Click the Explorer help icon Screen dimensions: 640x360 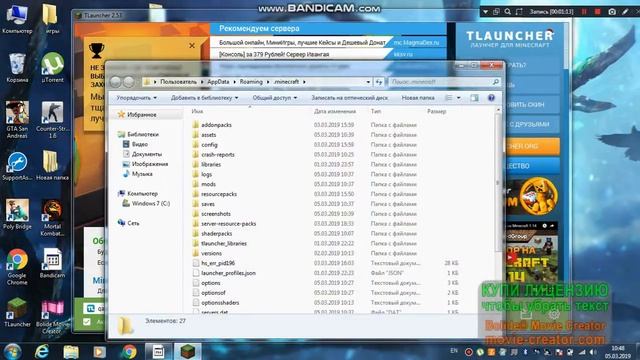(x=491, y=98)
